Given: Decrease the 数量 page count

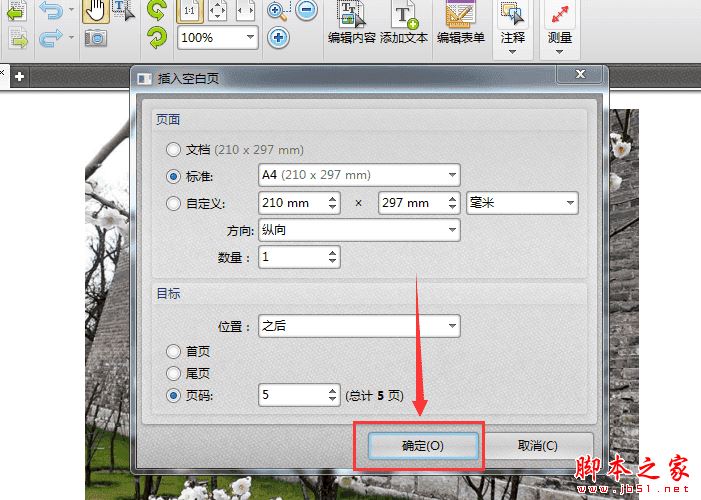Looking at the screenshot, I should click(332, 262).
